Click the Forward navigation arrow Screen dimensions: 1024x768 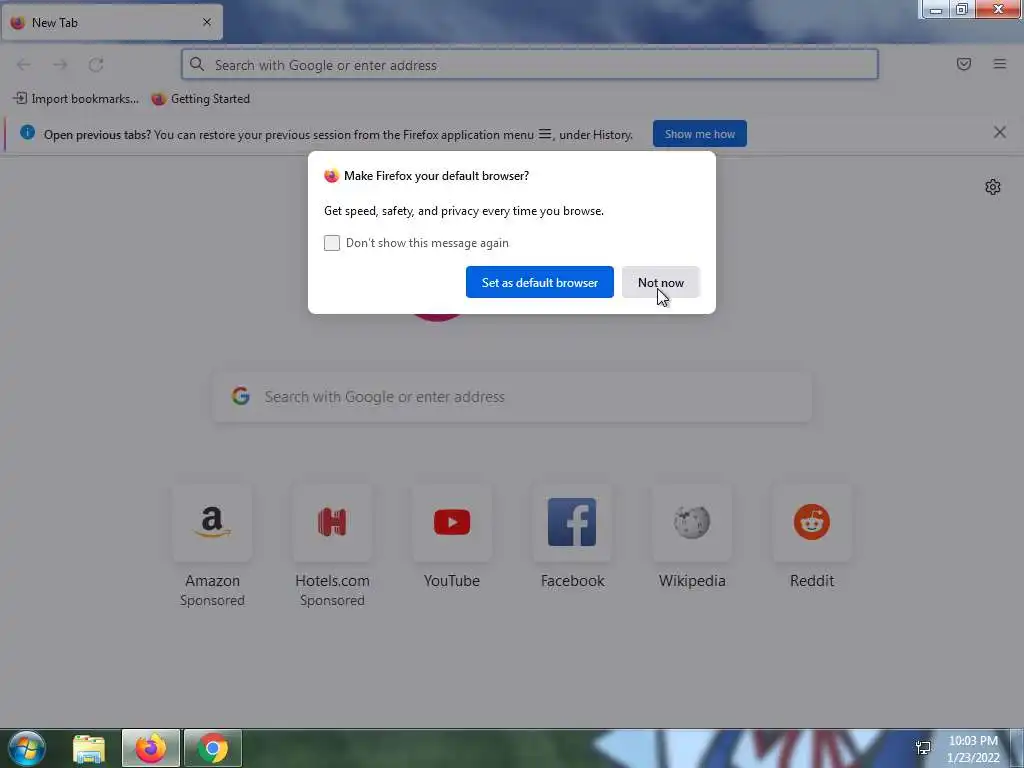[x=60, y=65]
